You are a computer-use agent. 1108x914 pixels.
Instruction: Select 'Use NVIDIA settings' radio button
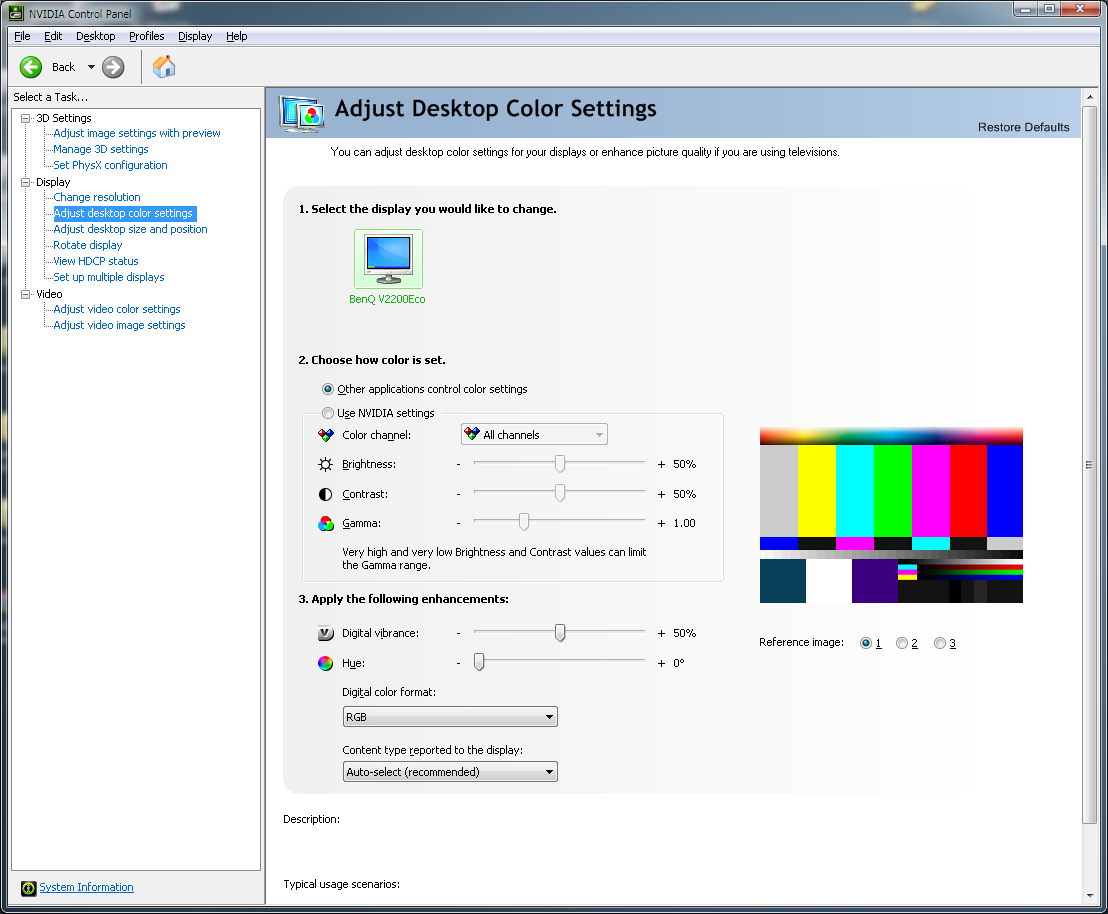[x=328, y=413]
